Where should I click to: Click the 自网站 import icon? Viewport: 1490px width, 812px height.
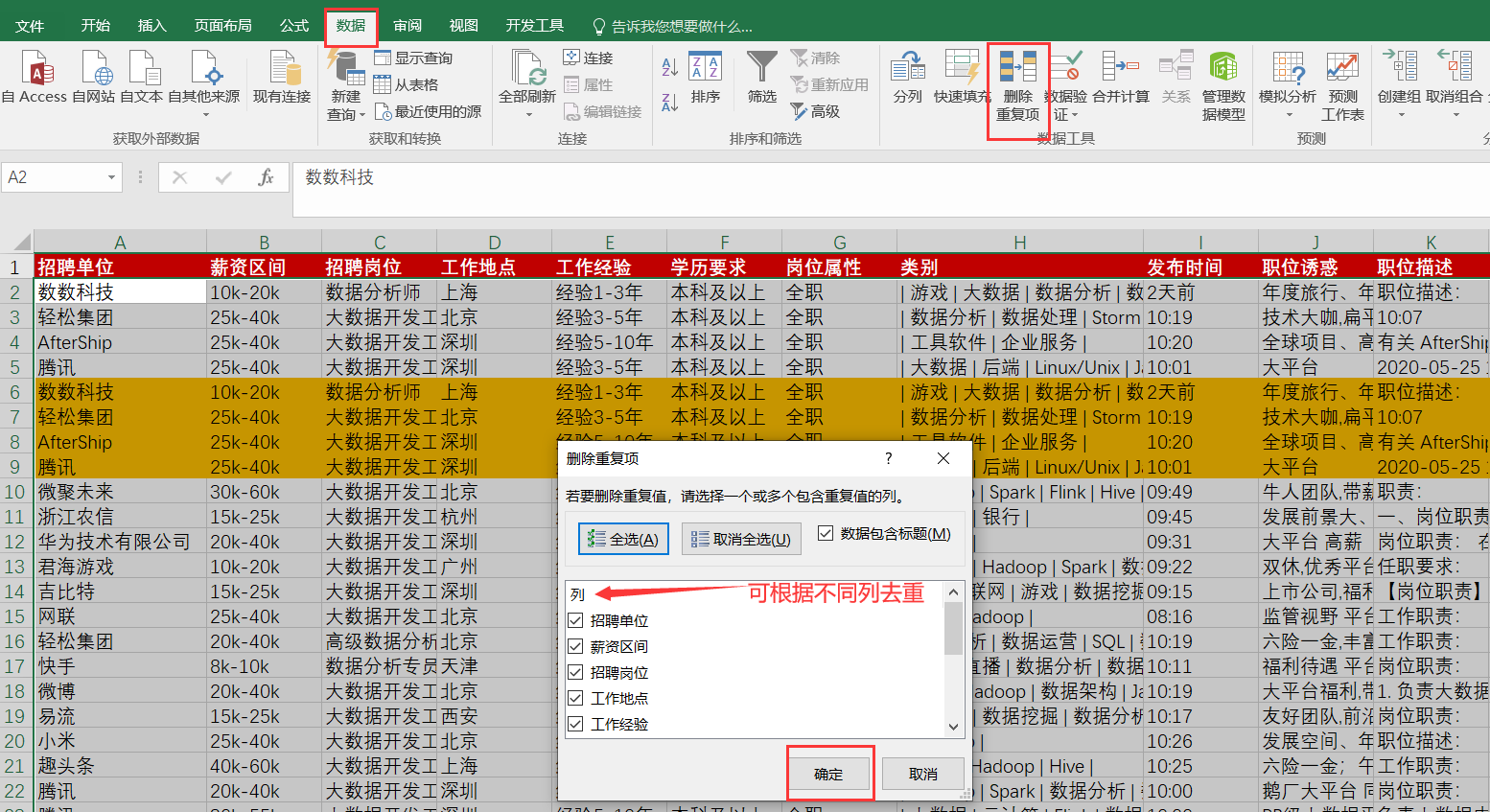94,77
